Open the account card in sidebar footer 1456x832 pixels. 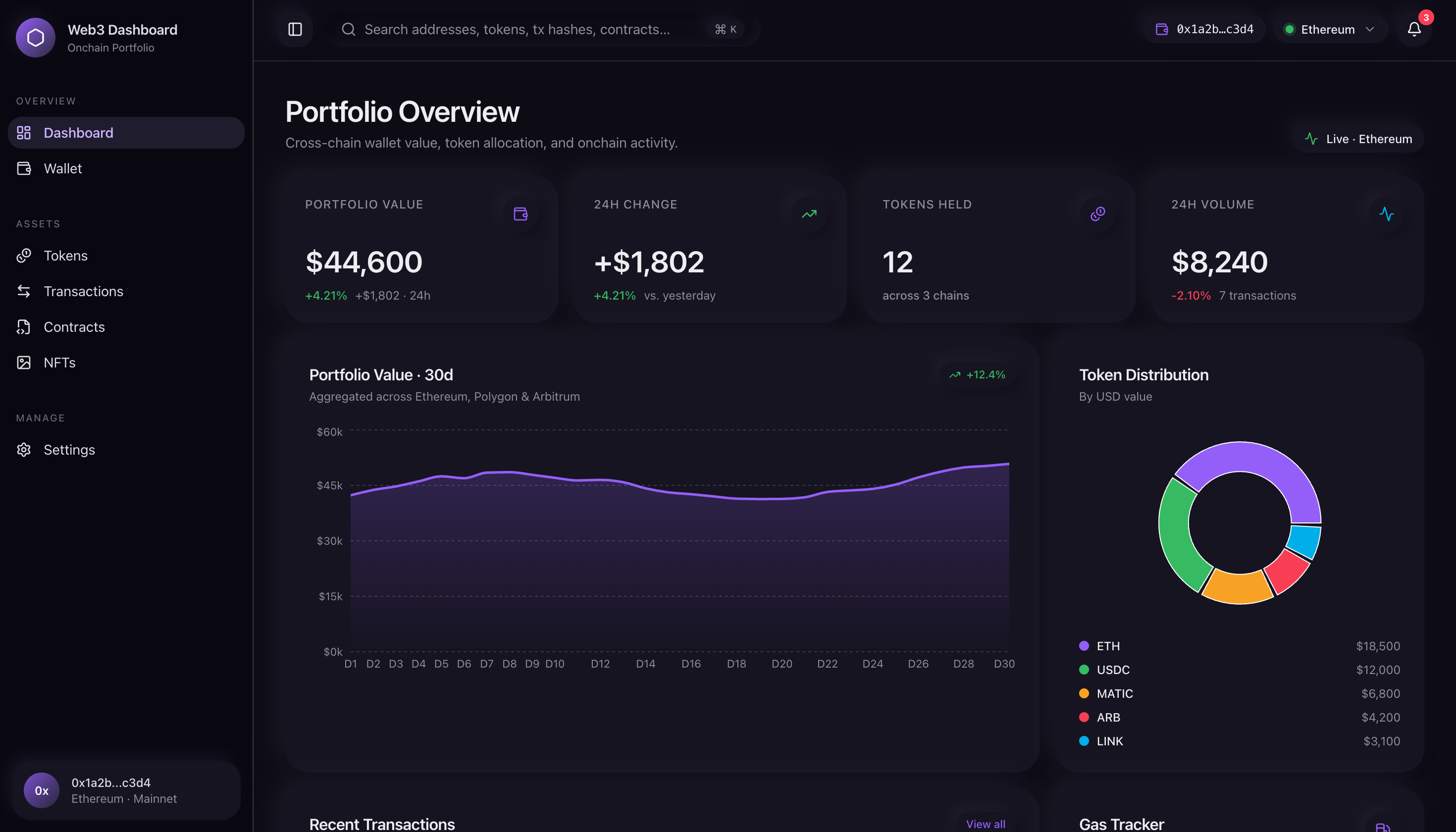[126, 790]
